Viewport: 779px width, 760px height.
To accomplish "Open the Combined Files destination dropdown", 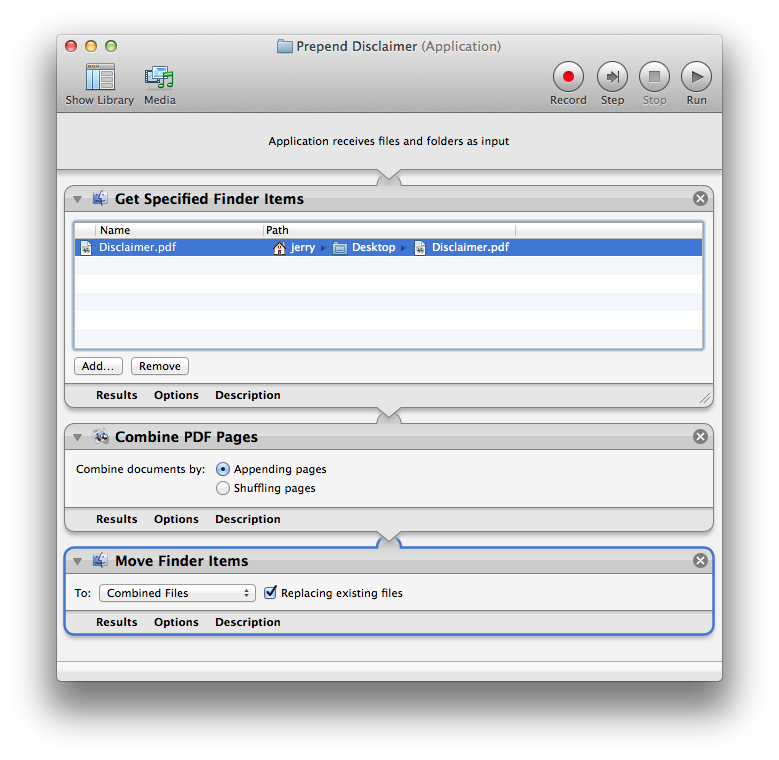I will click(177, 593).
